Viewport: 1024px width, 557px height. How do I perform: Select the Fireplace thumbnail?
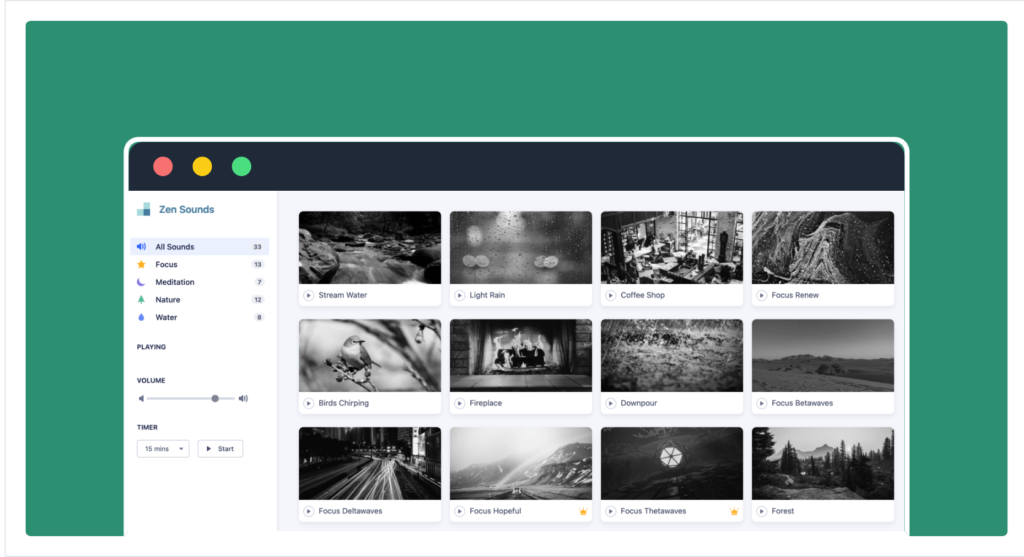pyautogui.click(x=520, y=355)
